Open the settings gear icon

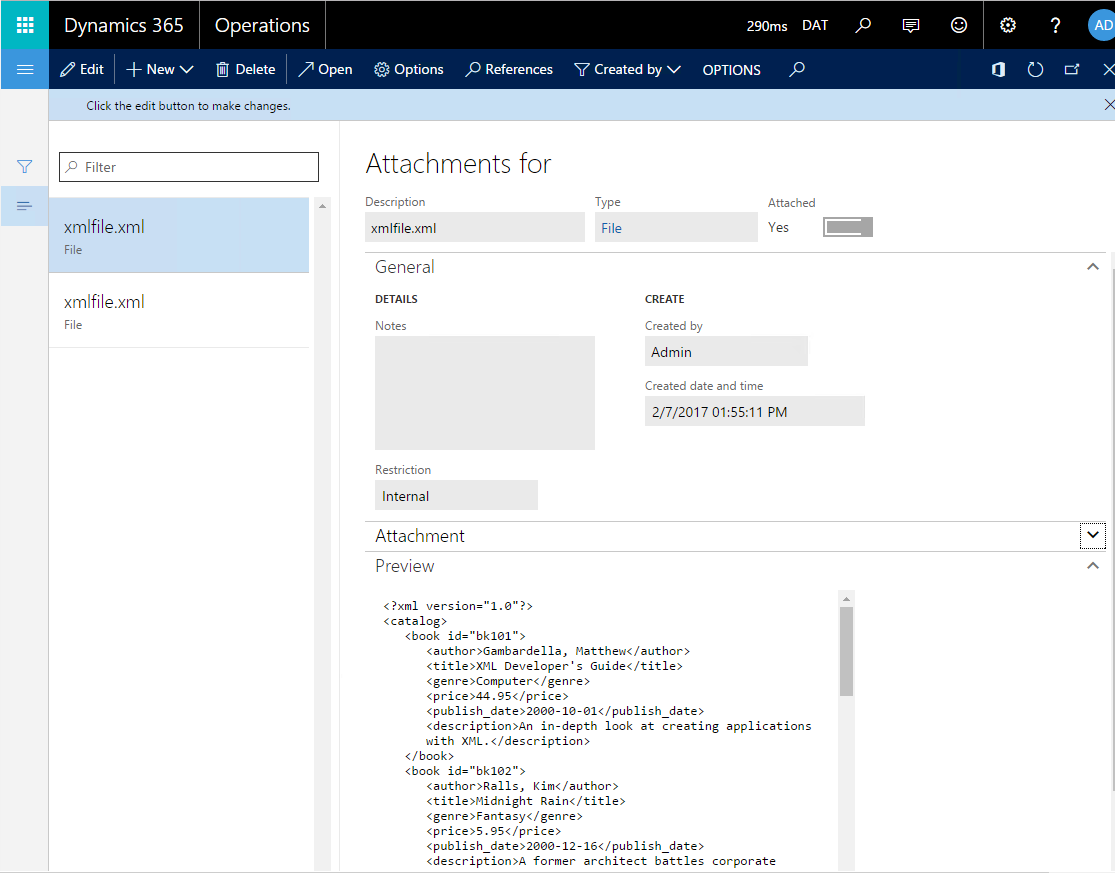click(1008, 25)
